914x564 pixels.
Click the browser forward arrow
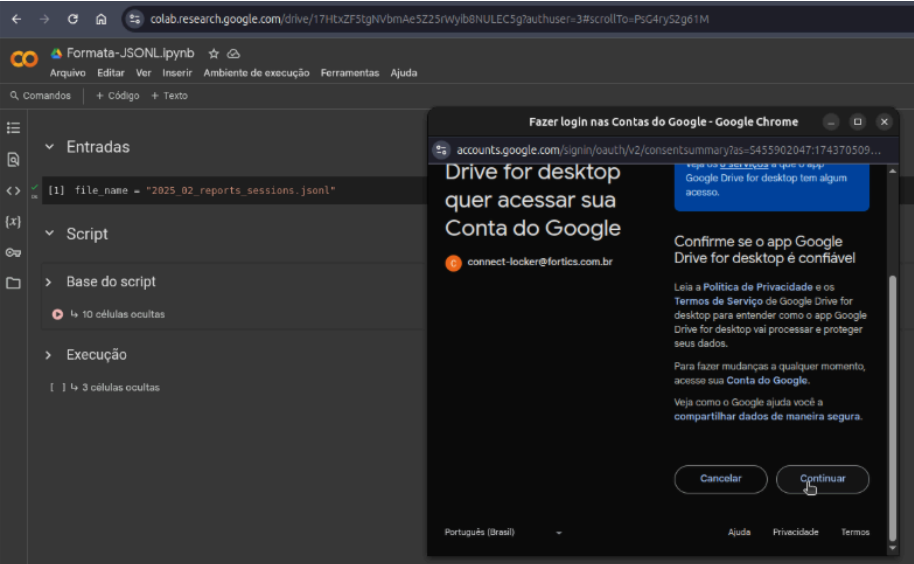[x=45, y=19]
